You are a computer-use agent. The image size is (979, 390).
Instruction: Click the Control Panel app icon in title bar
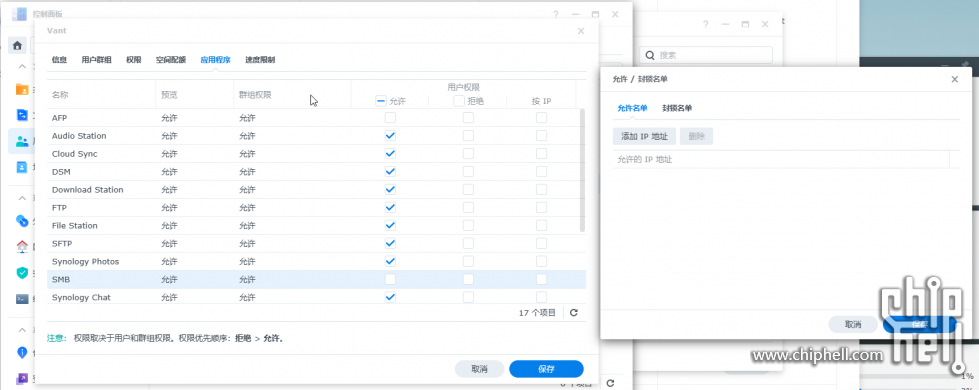coord(19,14)
